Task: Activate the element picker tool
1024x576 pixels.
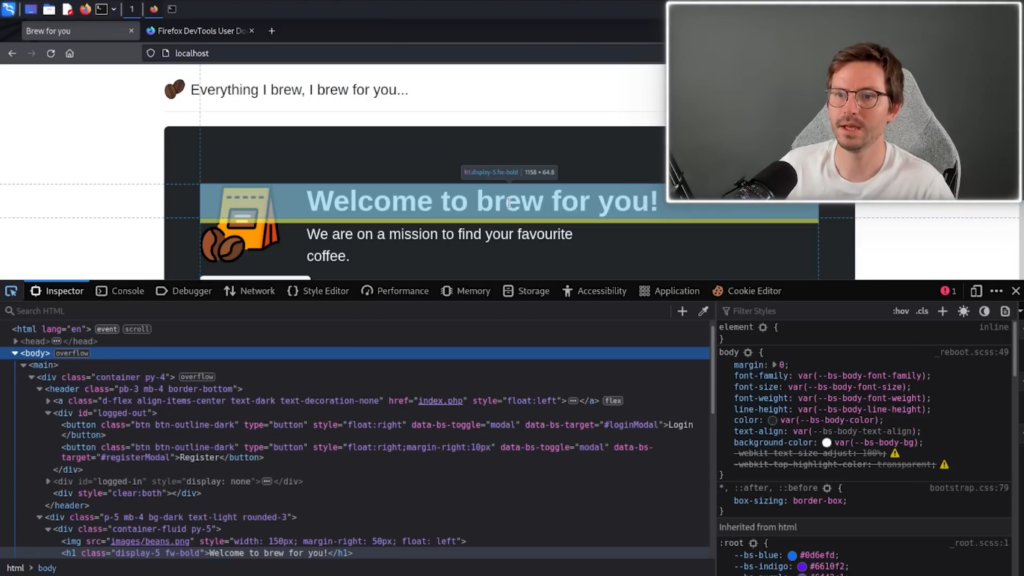Action: coord(11,291)
